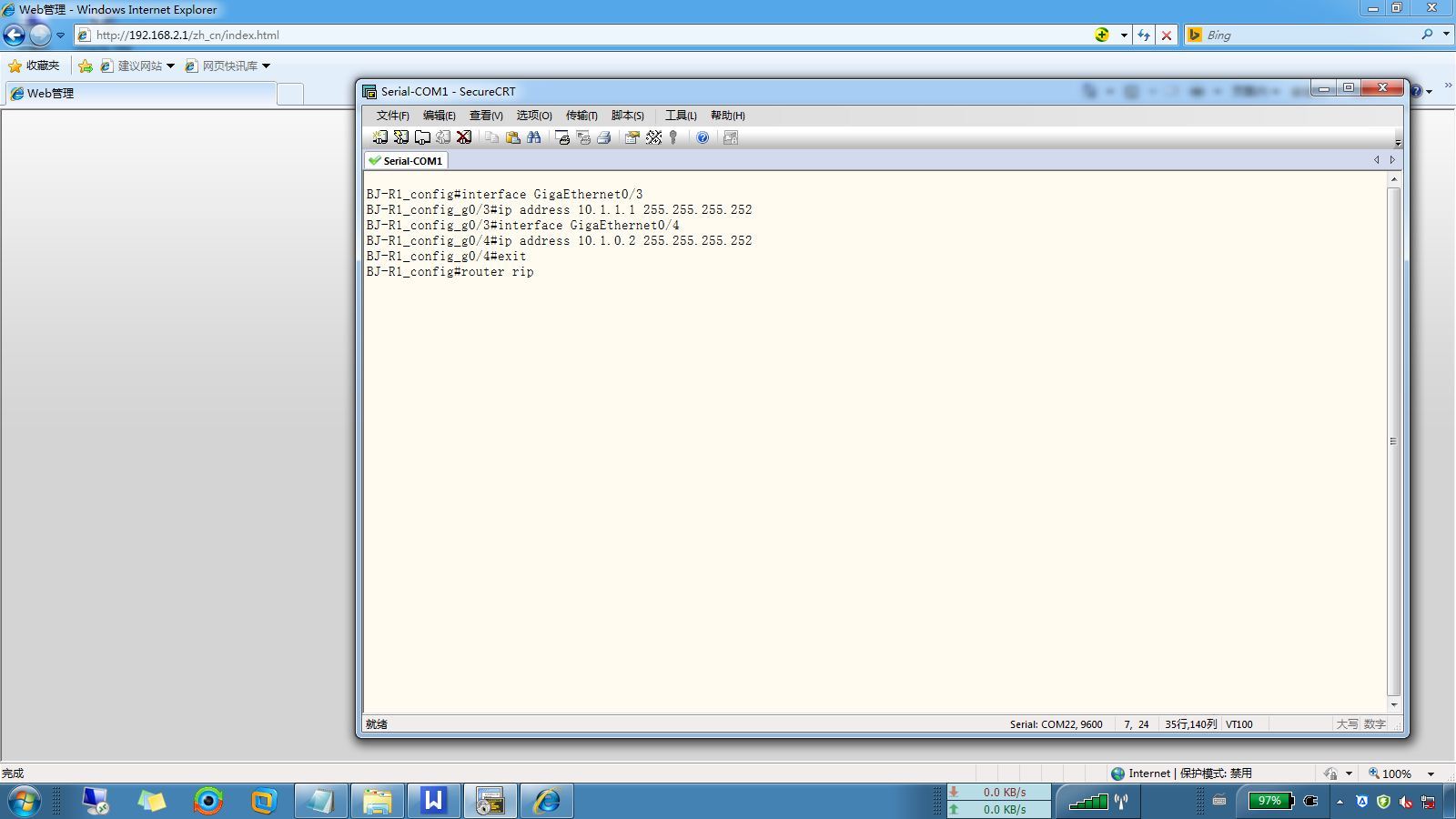Click the IE address bar URL field
1456x819 pixels.
582,35
